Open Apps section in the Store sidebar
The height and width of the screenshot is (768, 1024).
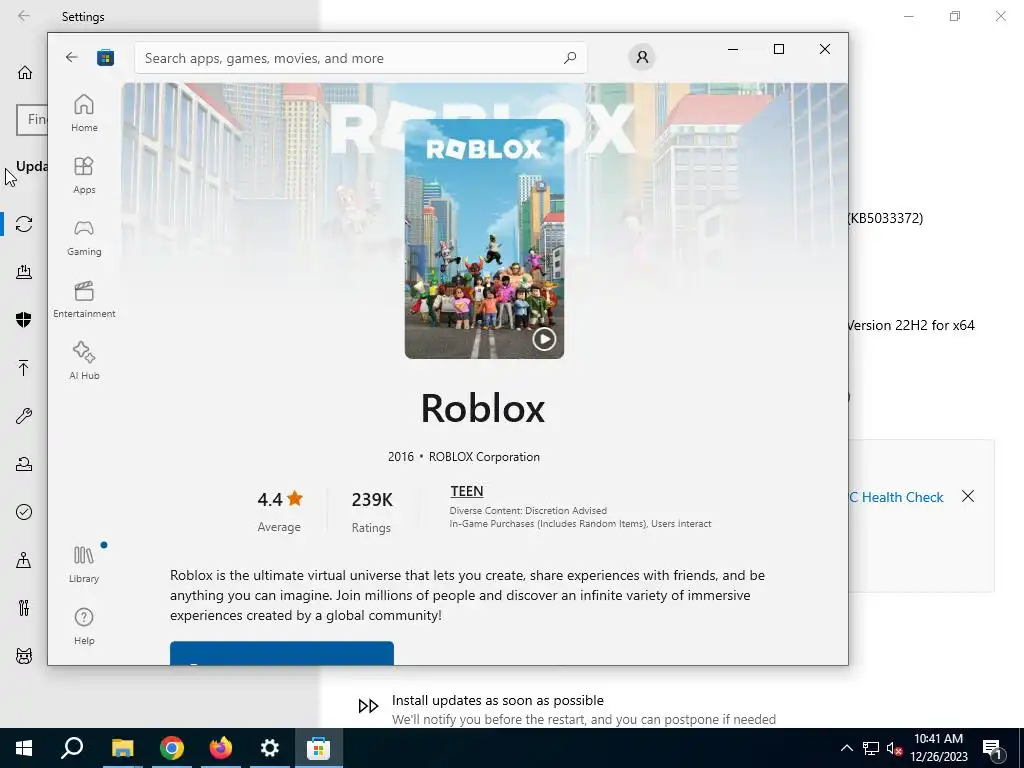coord(84,175)
